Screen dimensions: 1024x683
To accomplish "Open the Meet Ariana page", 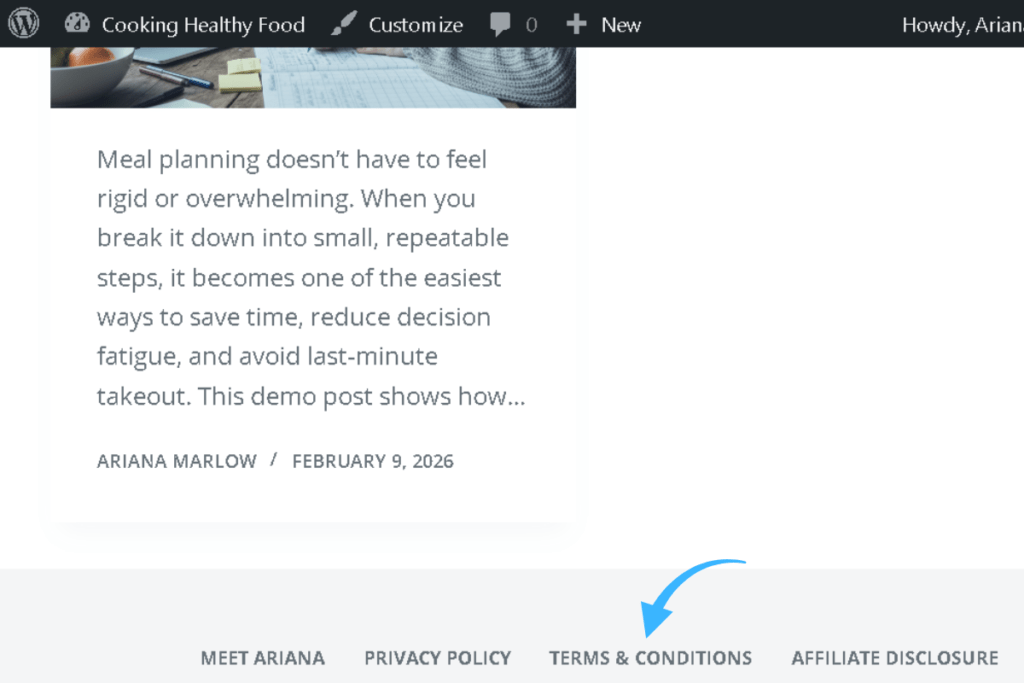I will [263, 658].
